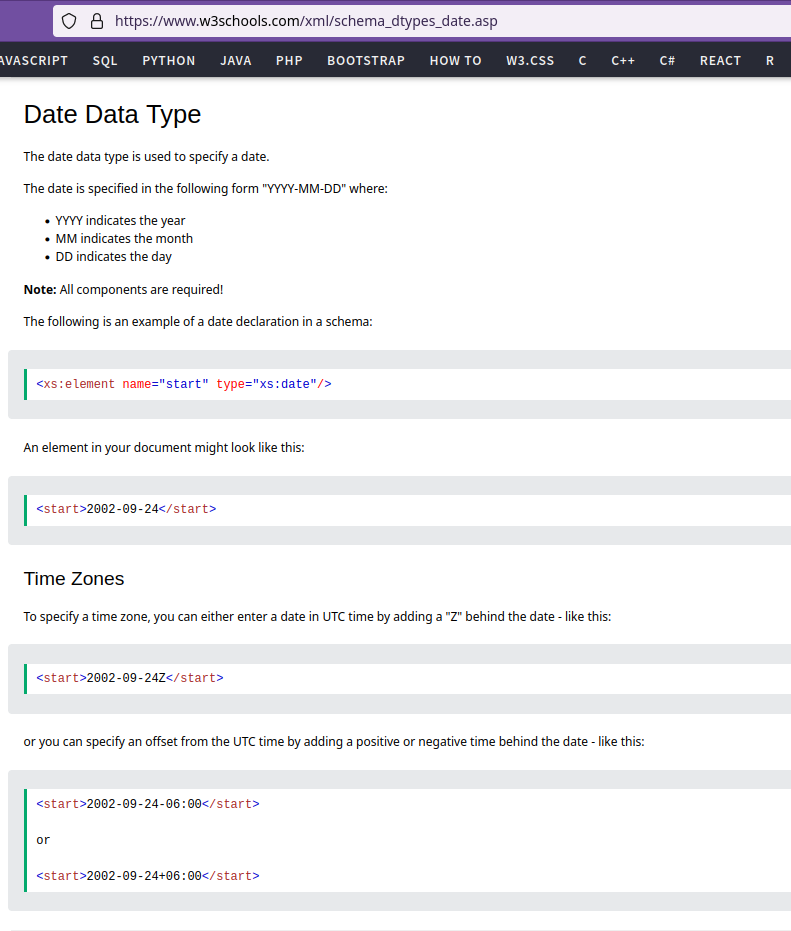Open the REACT tutorial menu item

coord(720,61)
